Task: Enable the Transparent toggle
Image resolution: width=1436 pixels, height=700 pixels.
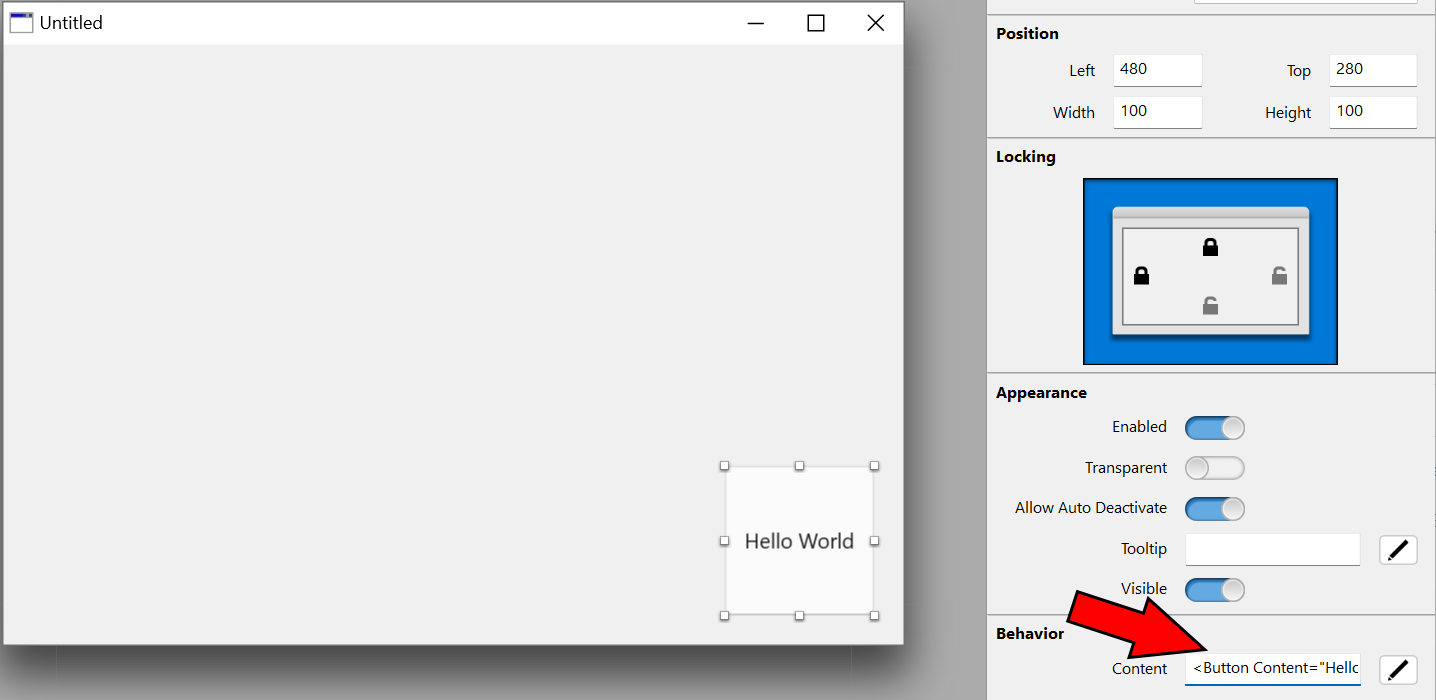Action: click(1214, 467)
